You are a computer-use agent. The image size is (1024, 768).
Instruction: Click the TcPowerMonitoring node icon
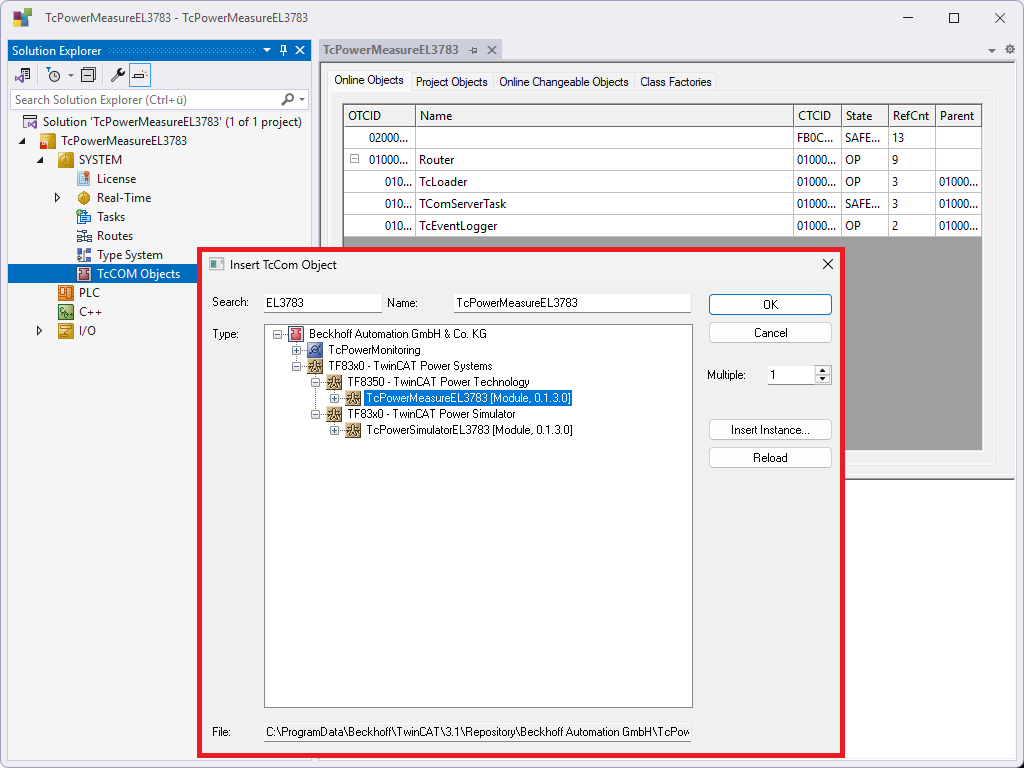point(315,350)
